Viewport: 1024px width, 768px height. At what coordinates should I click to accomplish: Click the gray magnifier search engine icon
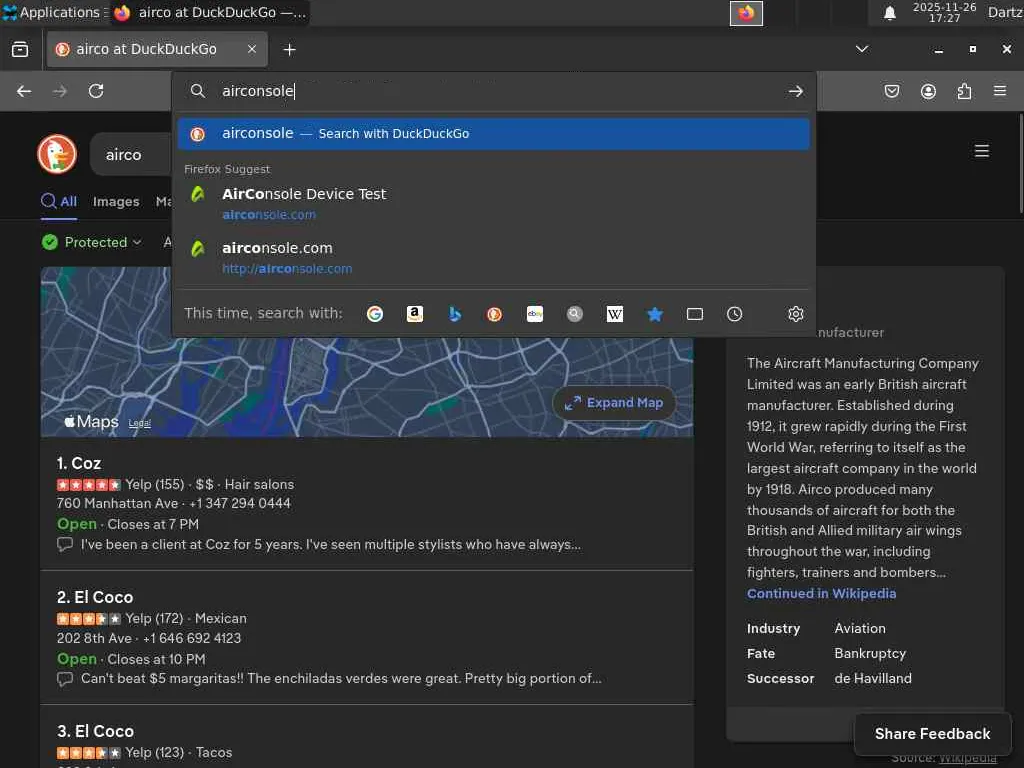575,314
